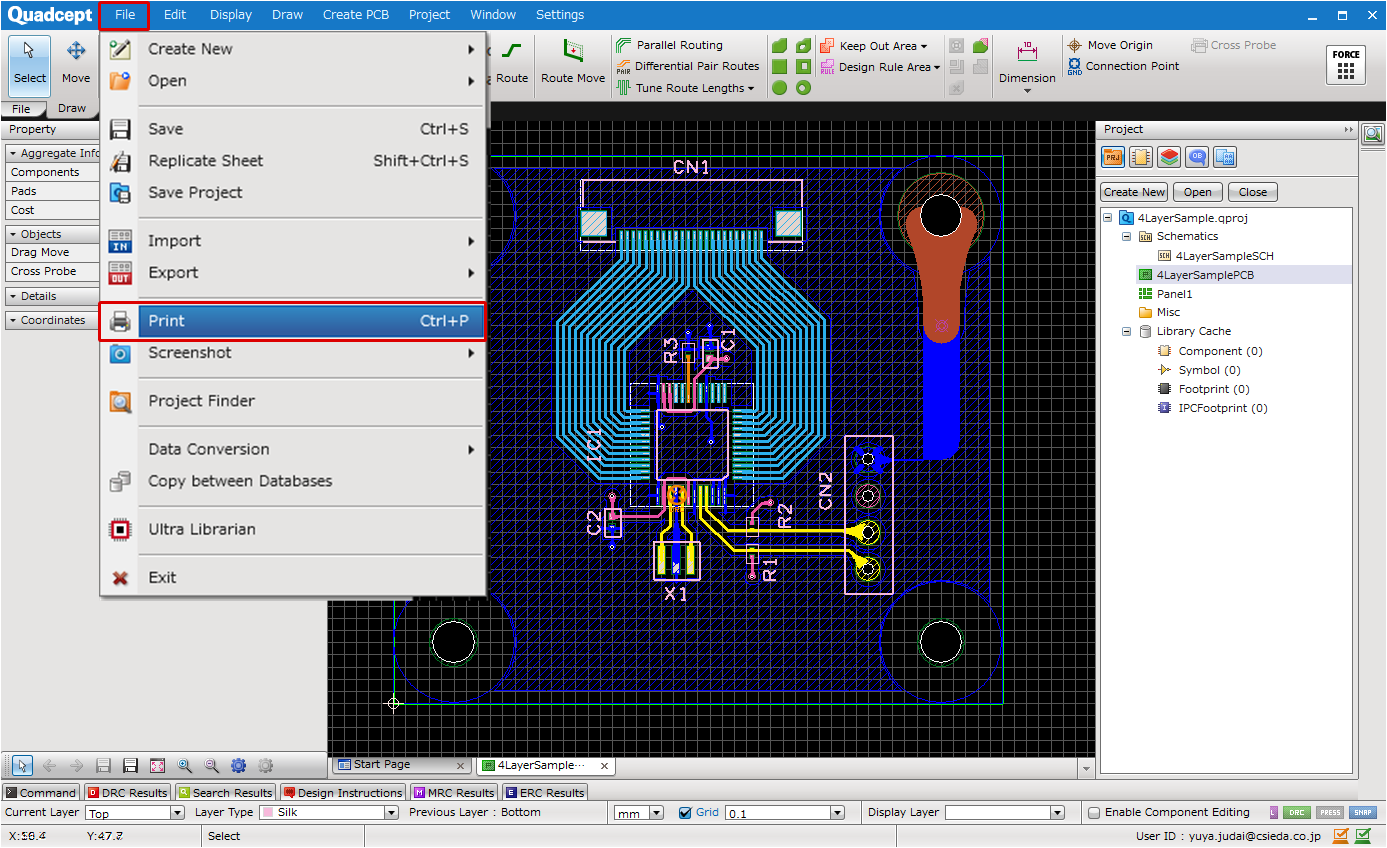Draw a ring cutout shape
Image resolution: width=1387 pixels, height=848 pixels.
(803, 88)
